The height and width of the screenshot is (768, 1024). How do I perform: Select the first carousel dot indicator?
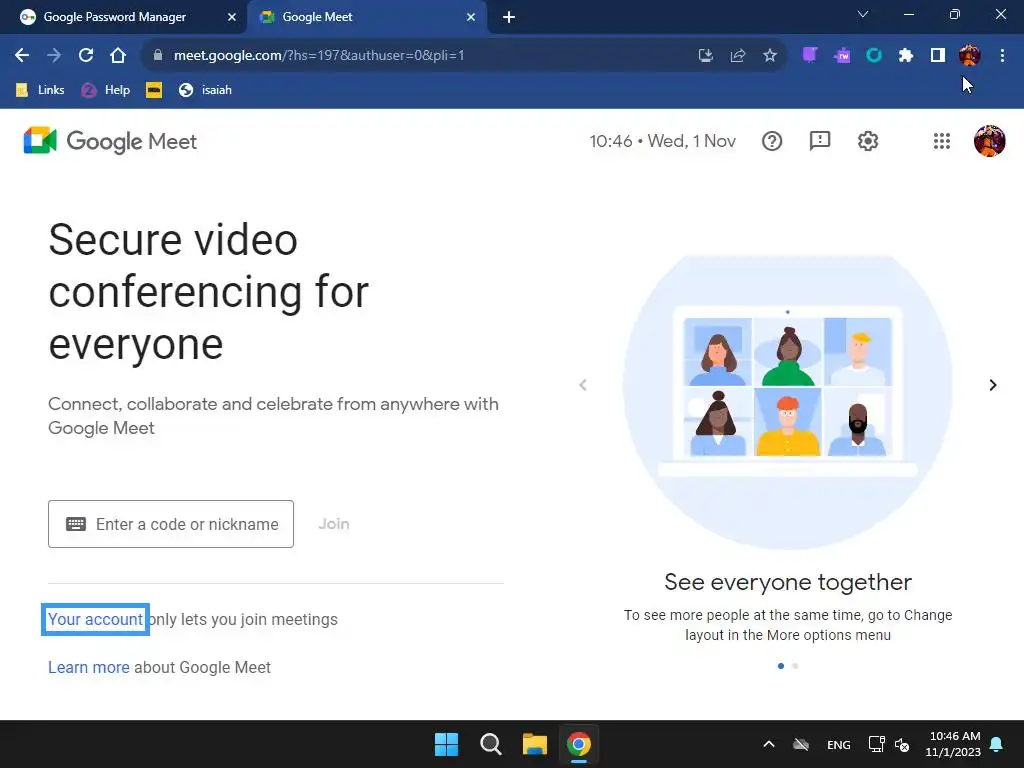click(x=780, y=666)
